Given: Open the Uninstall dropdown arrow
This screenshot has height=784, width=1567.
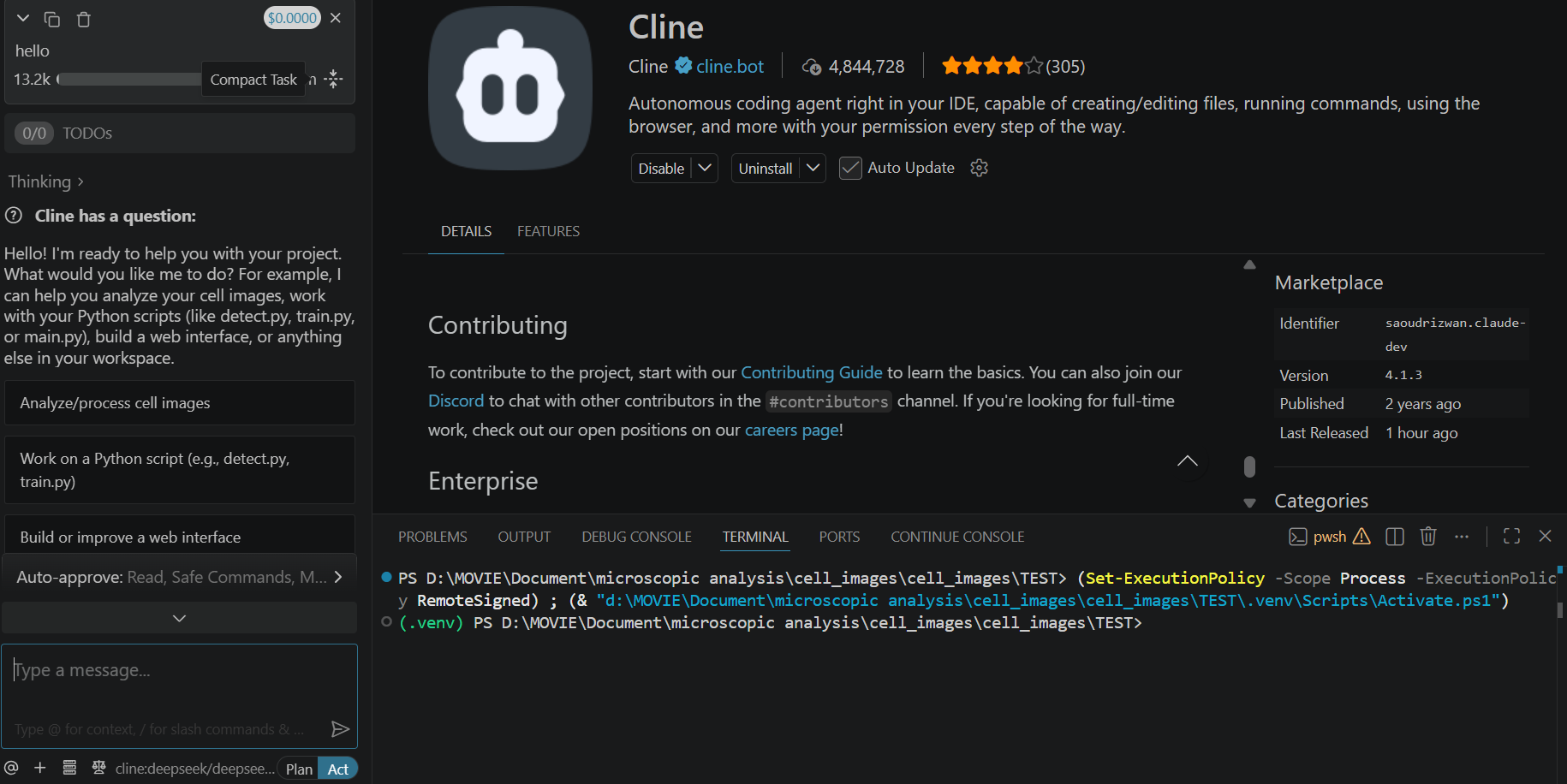Looking at the screenshot, I should 813,168.
